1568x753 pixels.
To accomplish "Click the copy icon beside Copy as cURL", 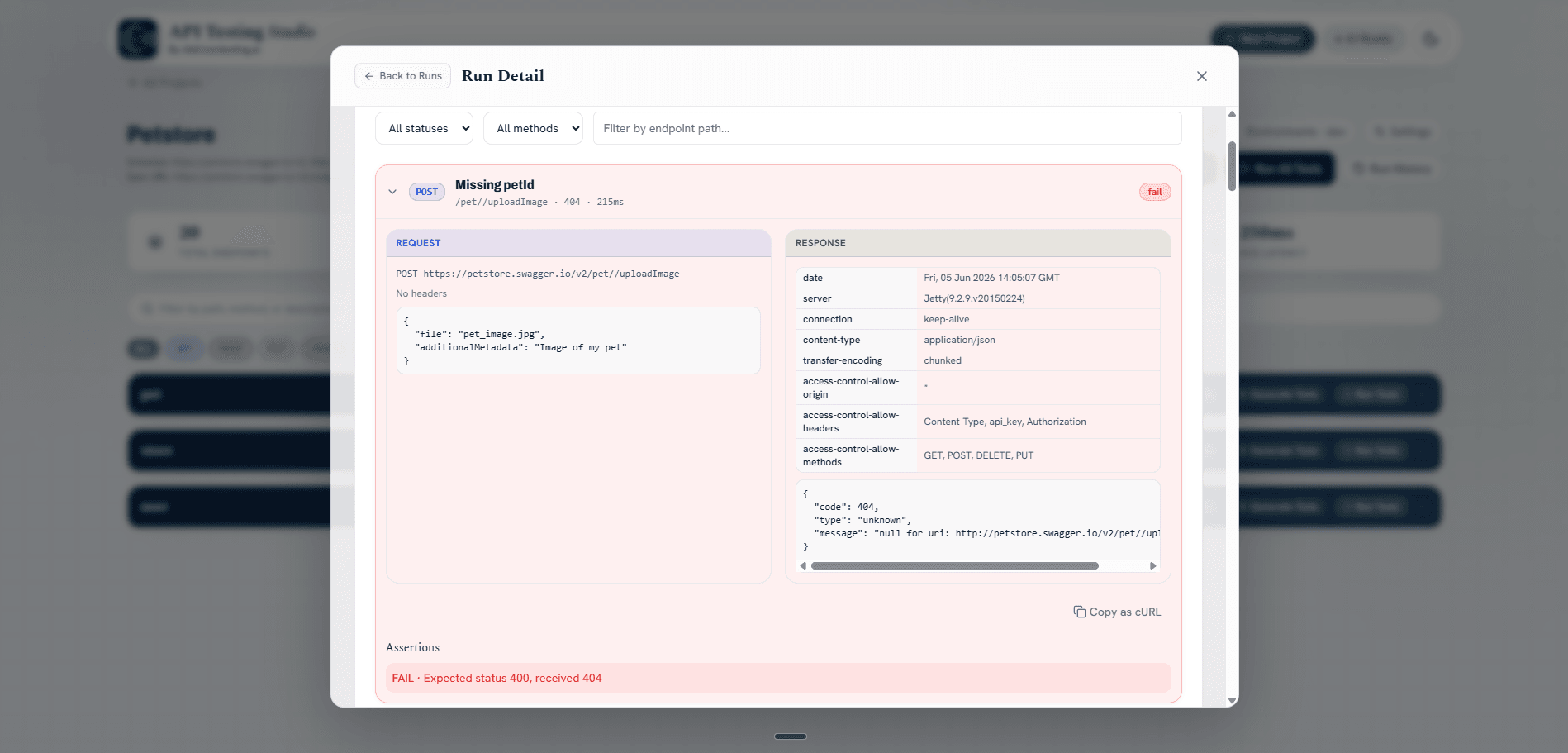I will (1079, 612).
